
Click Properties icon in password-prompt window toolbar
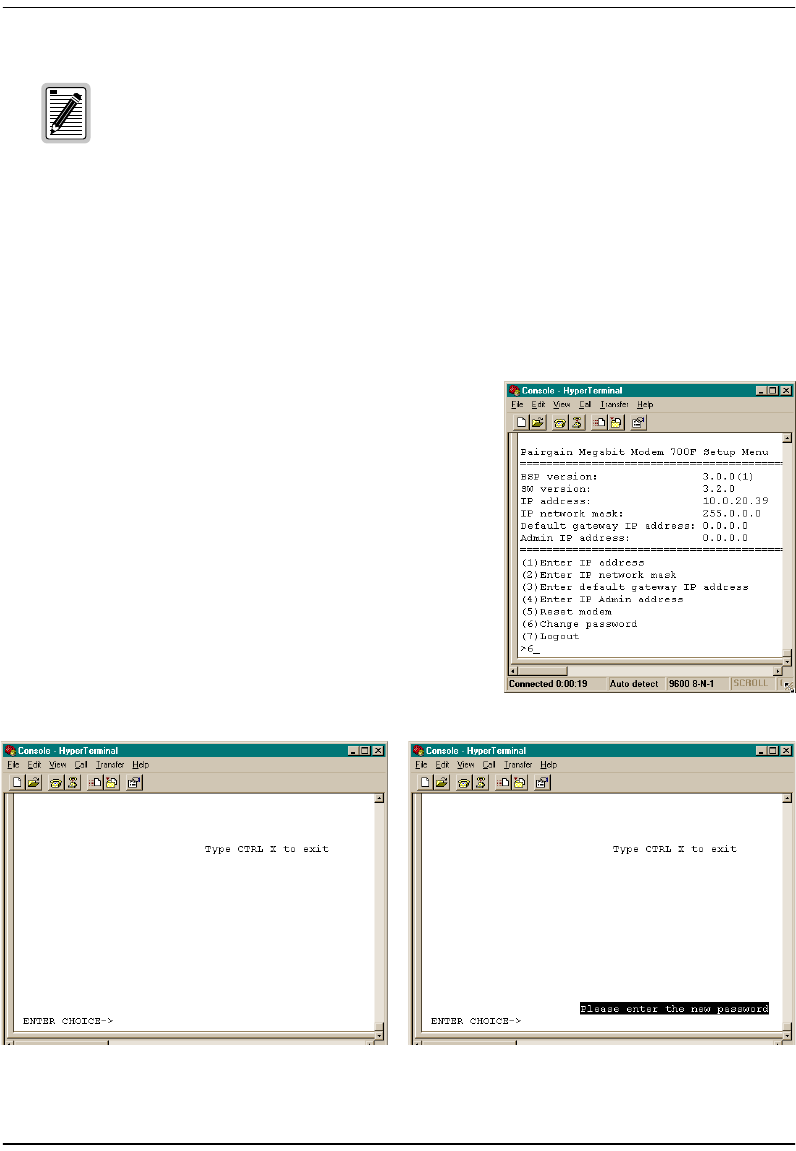click(542, 783)
